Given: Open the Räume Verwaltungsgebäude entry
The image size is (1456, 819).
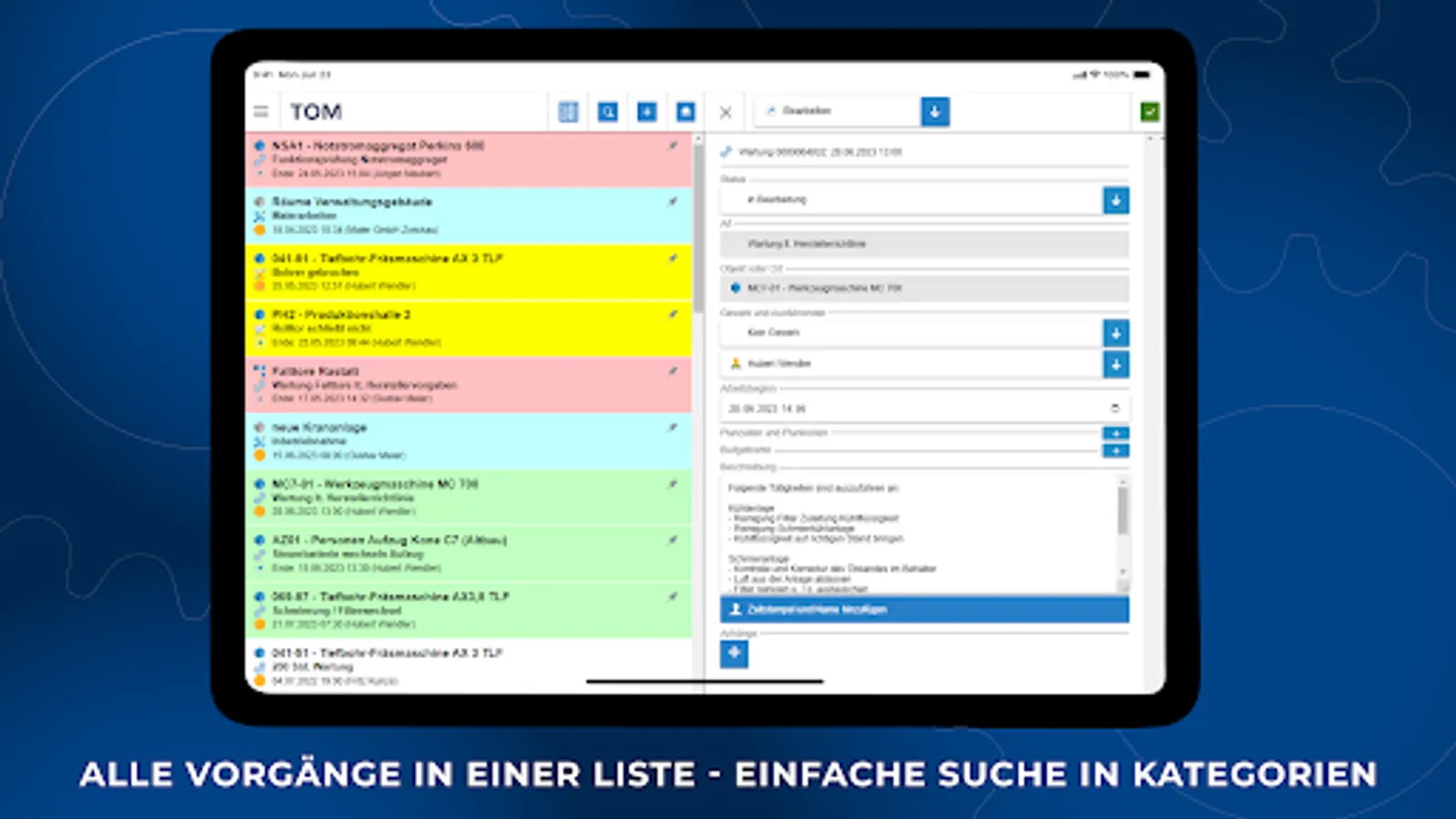Looking at the screenshot, I should pos(469,216).
